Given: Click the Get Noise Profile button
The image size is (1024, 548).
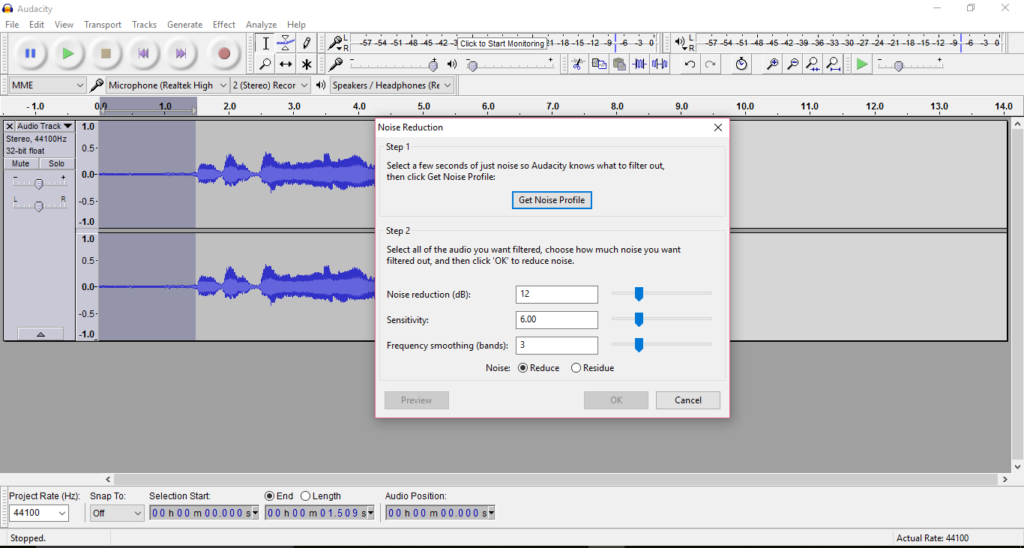Looking at the screenshot, I should pos(552,200).
